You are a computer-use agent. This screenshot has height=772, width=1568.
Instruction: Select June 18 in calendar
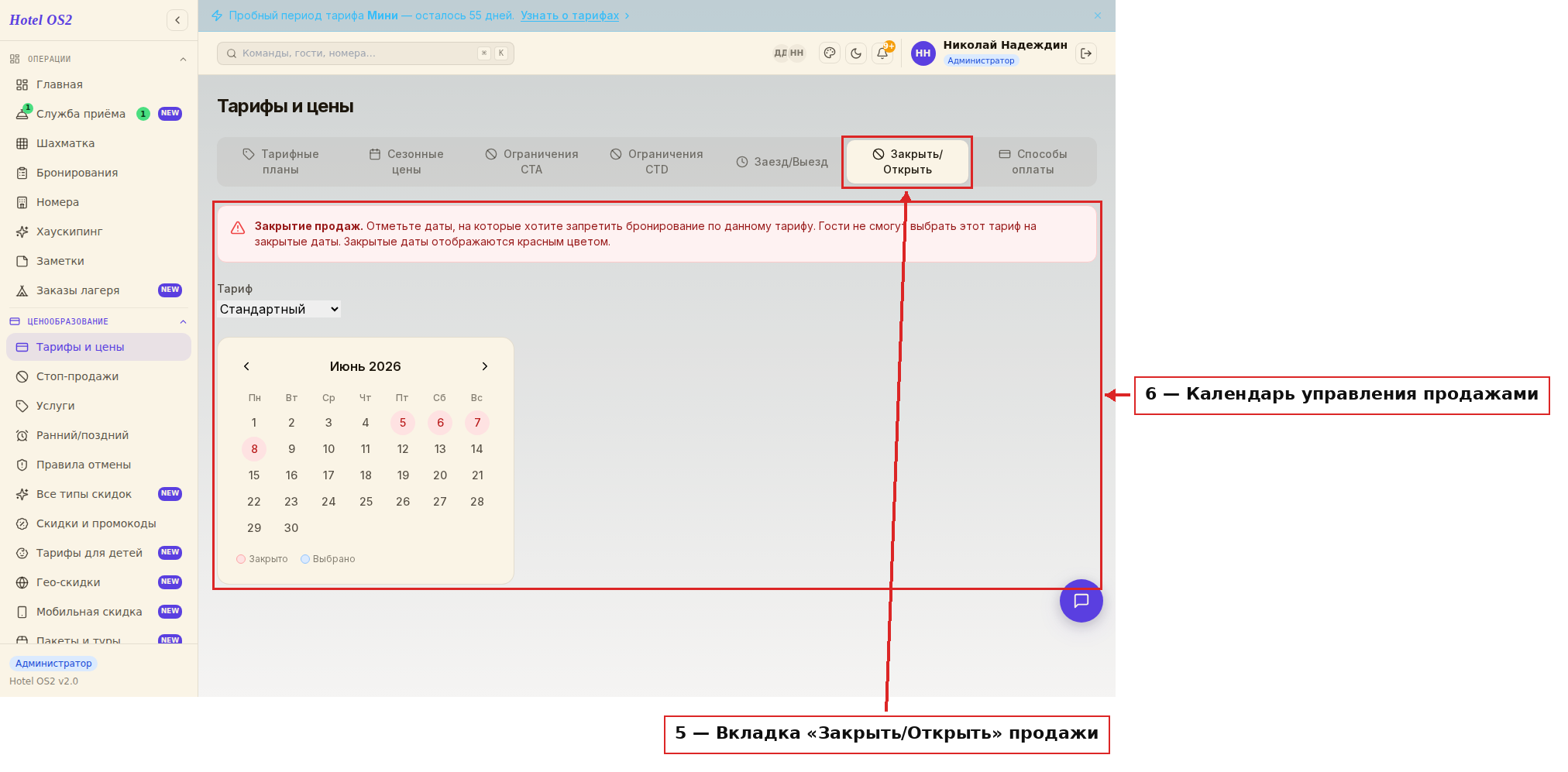coord(366,475)
